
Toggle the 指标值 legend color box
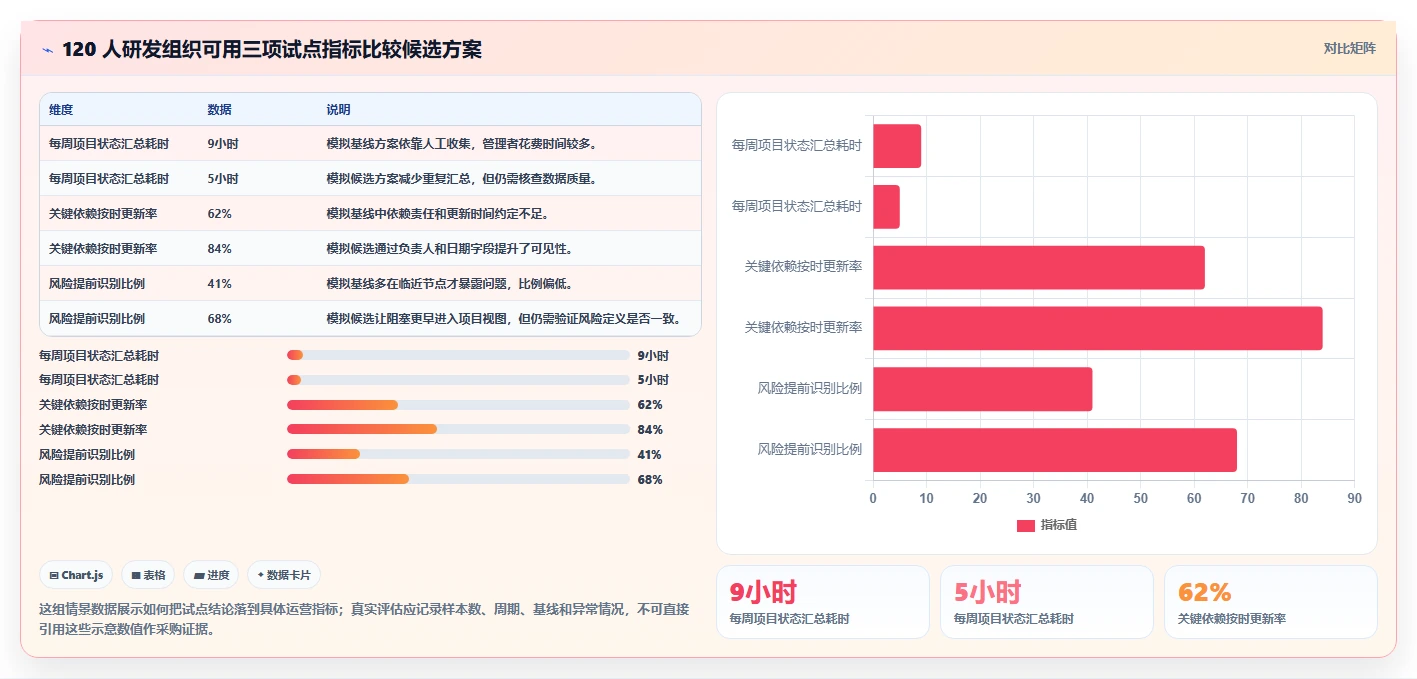coord(1026,525)
